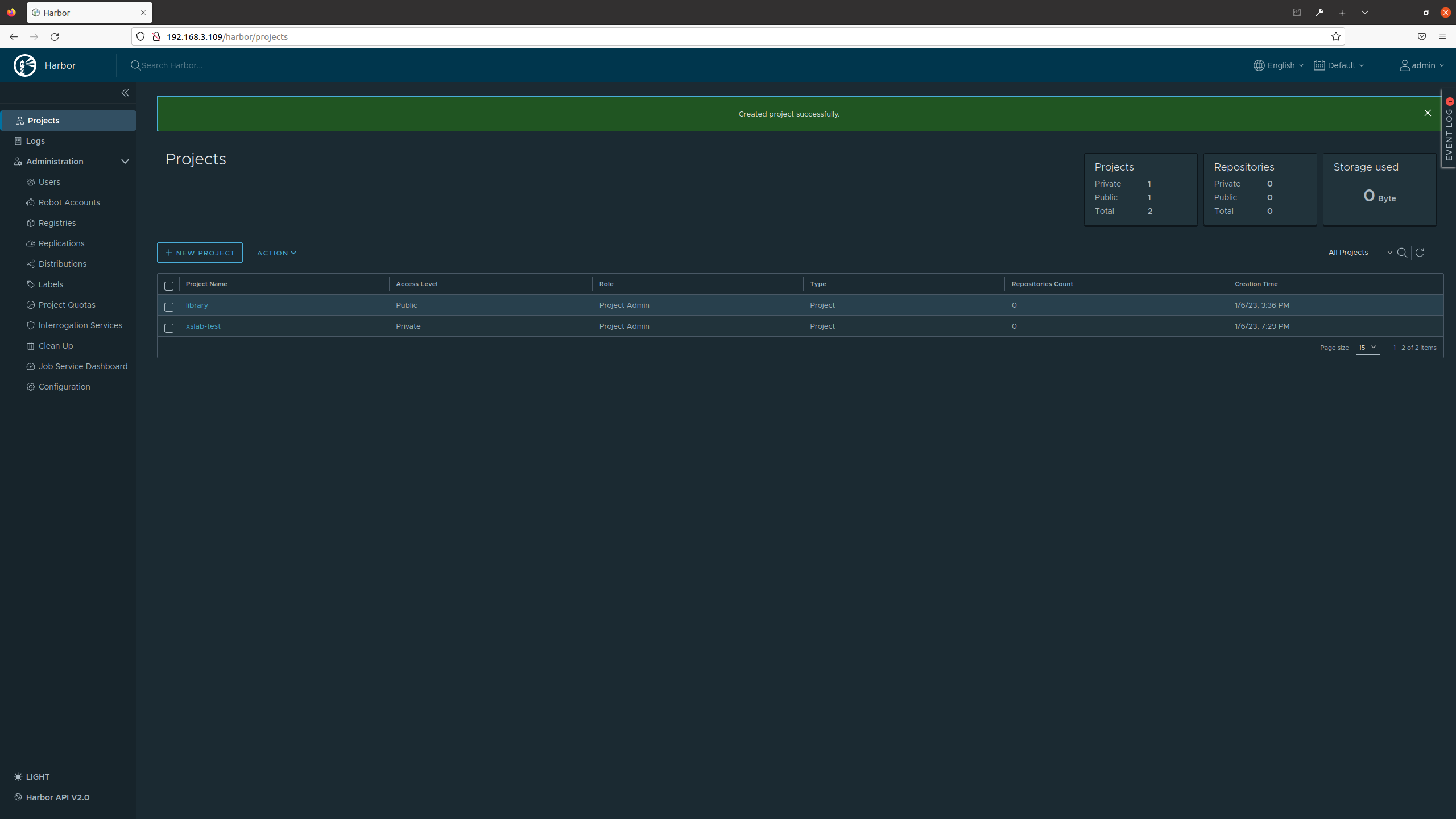Viewport: 1456px width, 819px height.
Task: Open a new browser tab
Action: [x=1342, y=13]
